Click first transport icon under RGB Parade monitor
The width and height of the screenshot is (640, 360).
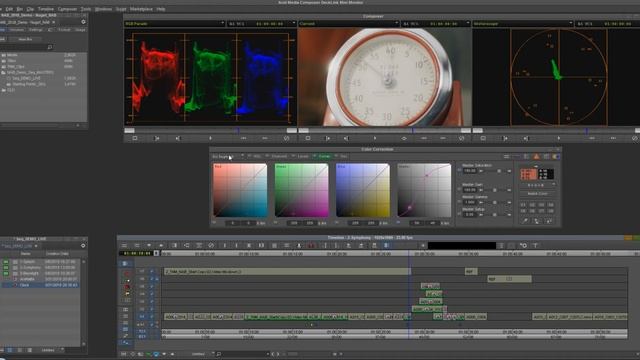pos(135,138)
